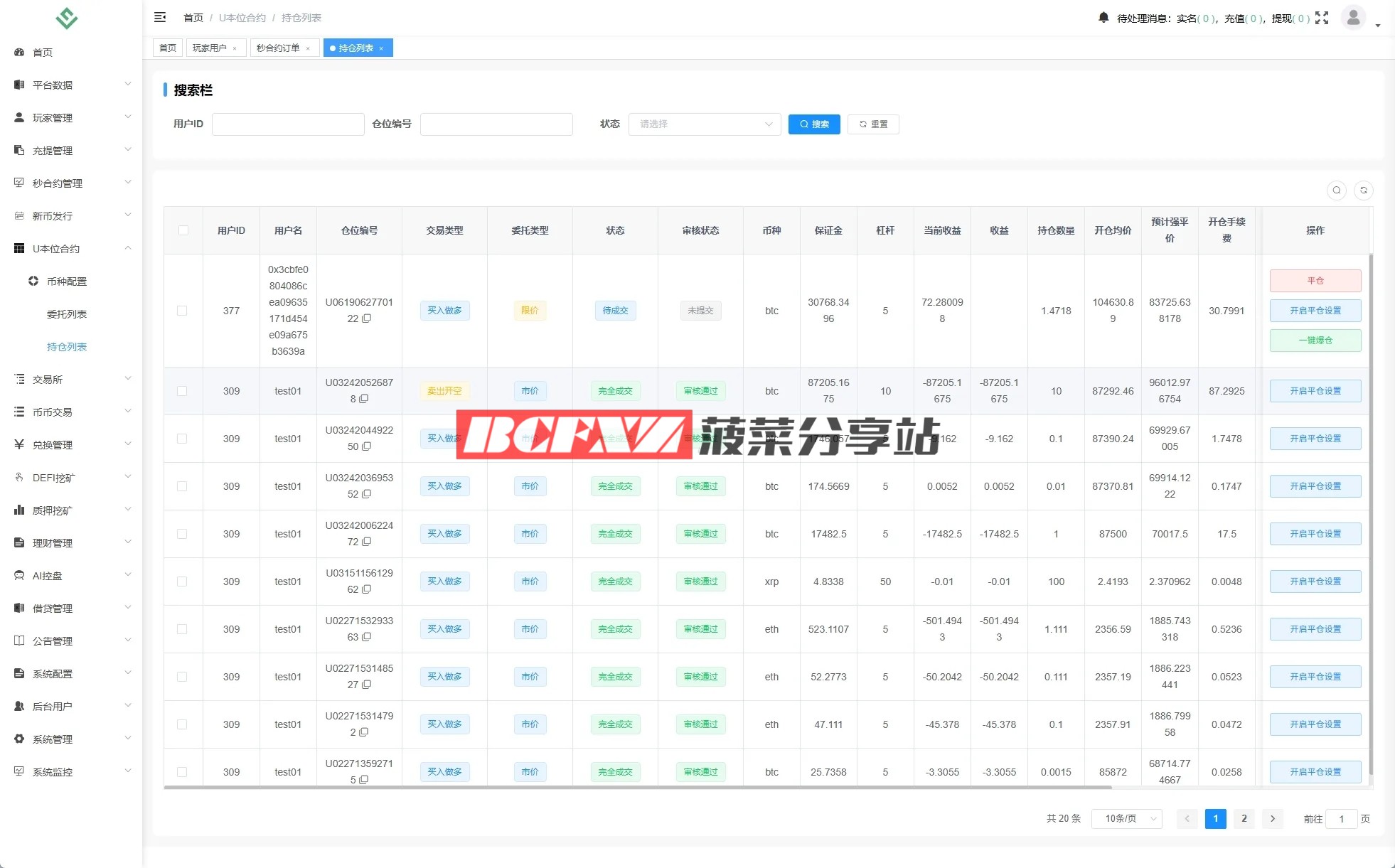Open the 10条/页 page size dropdown

1126,819
